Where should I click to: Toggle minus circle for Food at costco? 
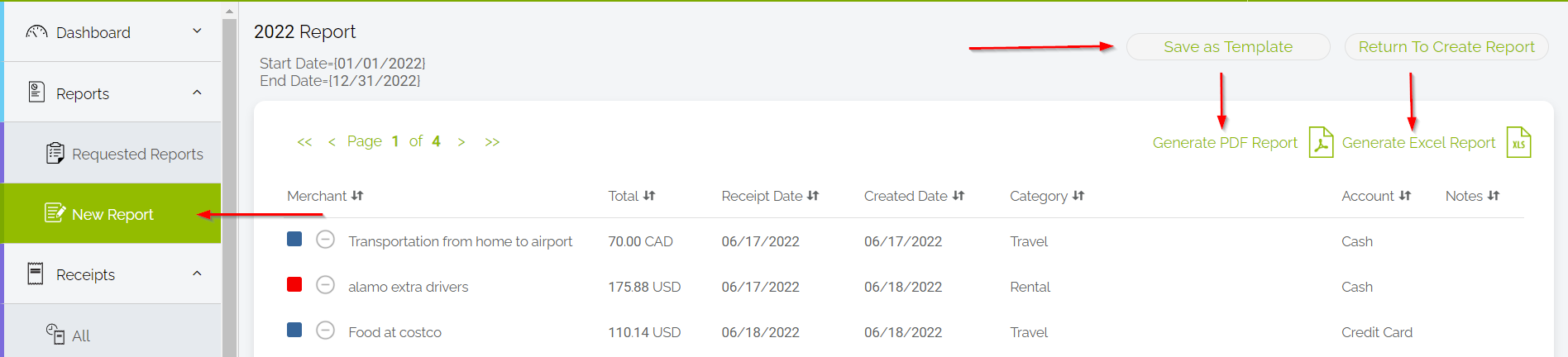326,331
